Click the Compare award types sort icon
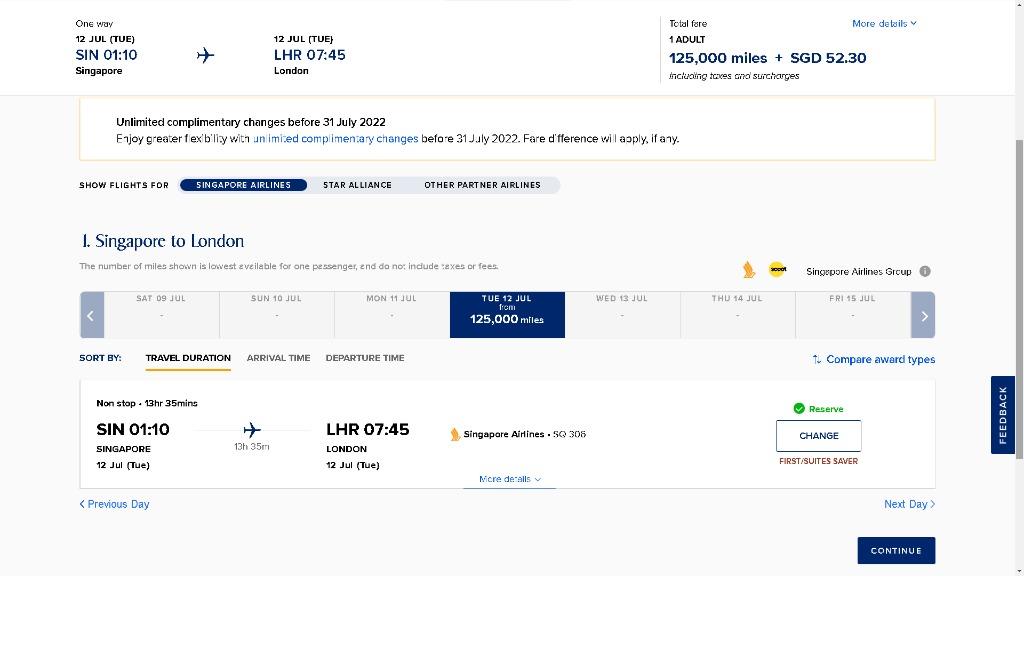Image resolution: width=1024 pixels, height=660 pixels. (817, 359)
